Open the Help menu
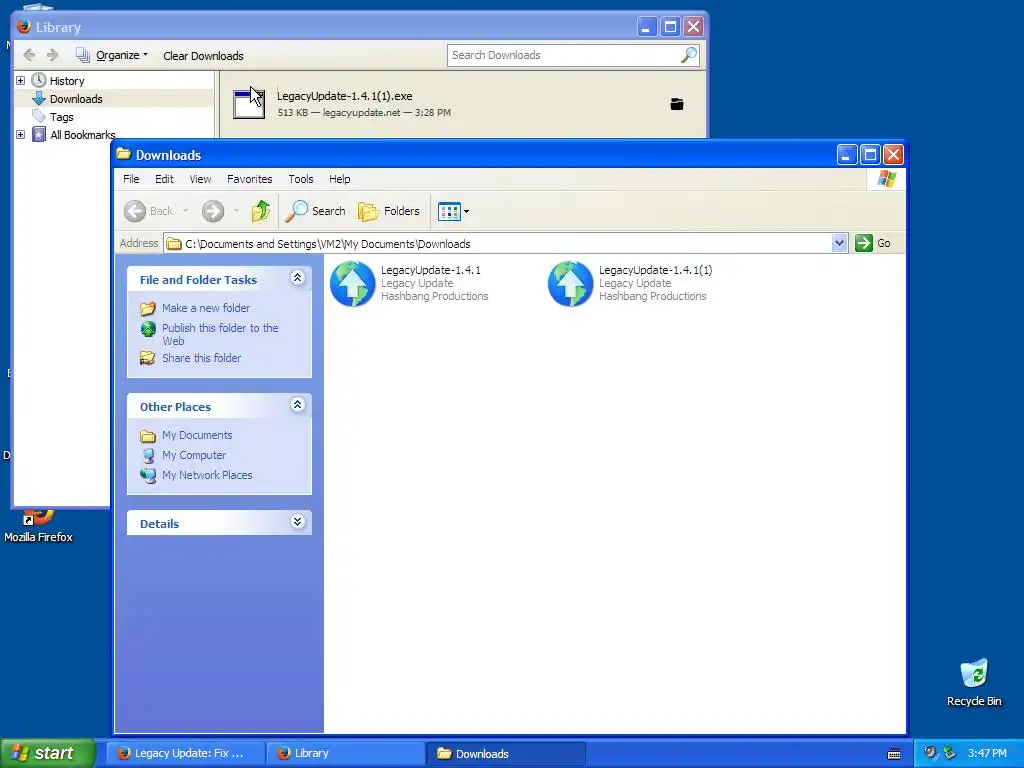 point(339,179)
